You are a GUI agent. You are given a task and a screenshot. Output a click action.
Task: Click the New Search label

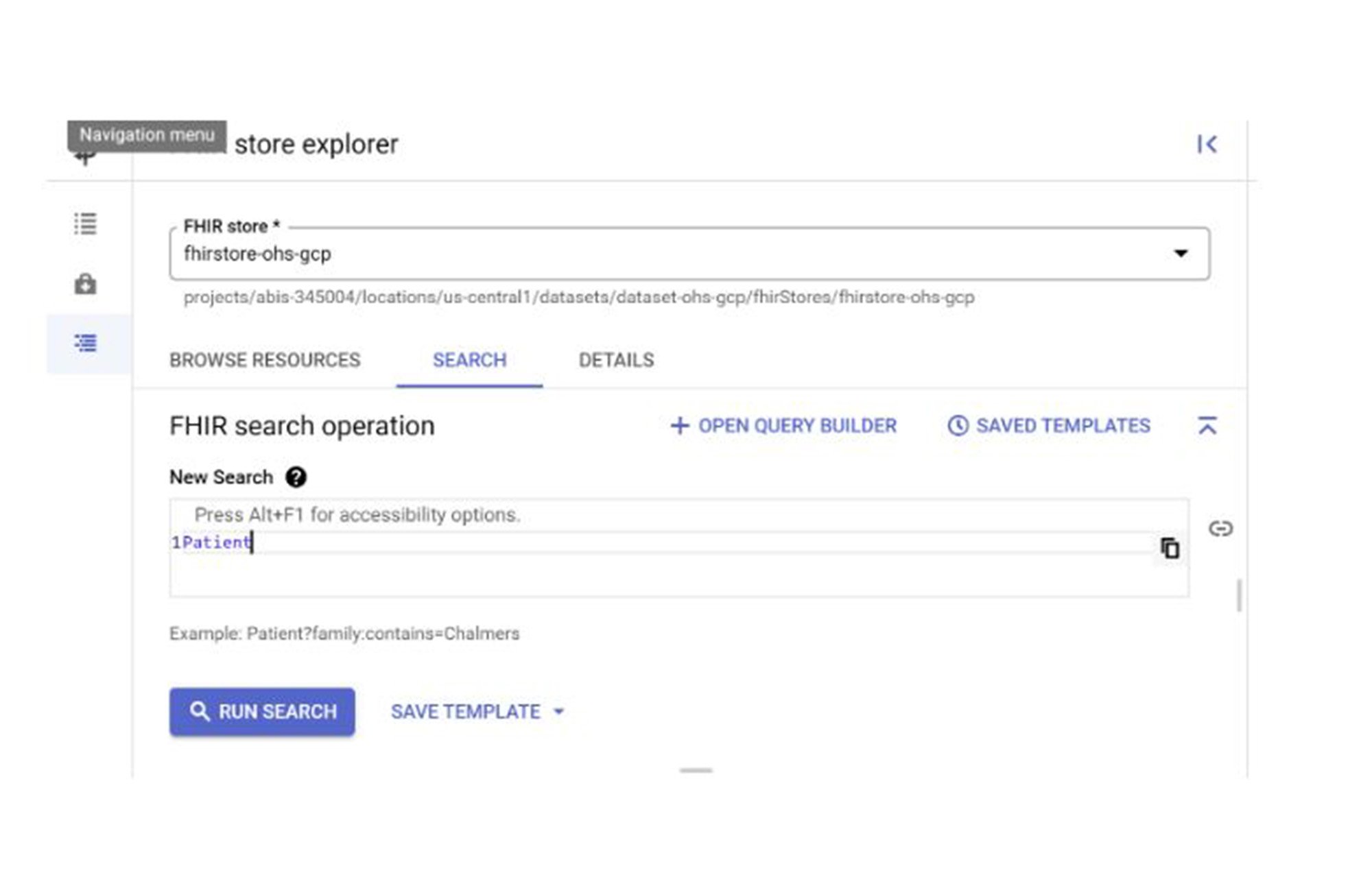coord(221,477)
